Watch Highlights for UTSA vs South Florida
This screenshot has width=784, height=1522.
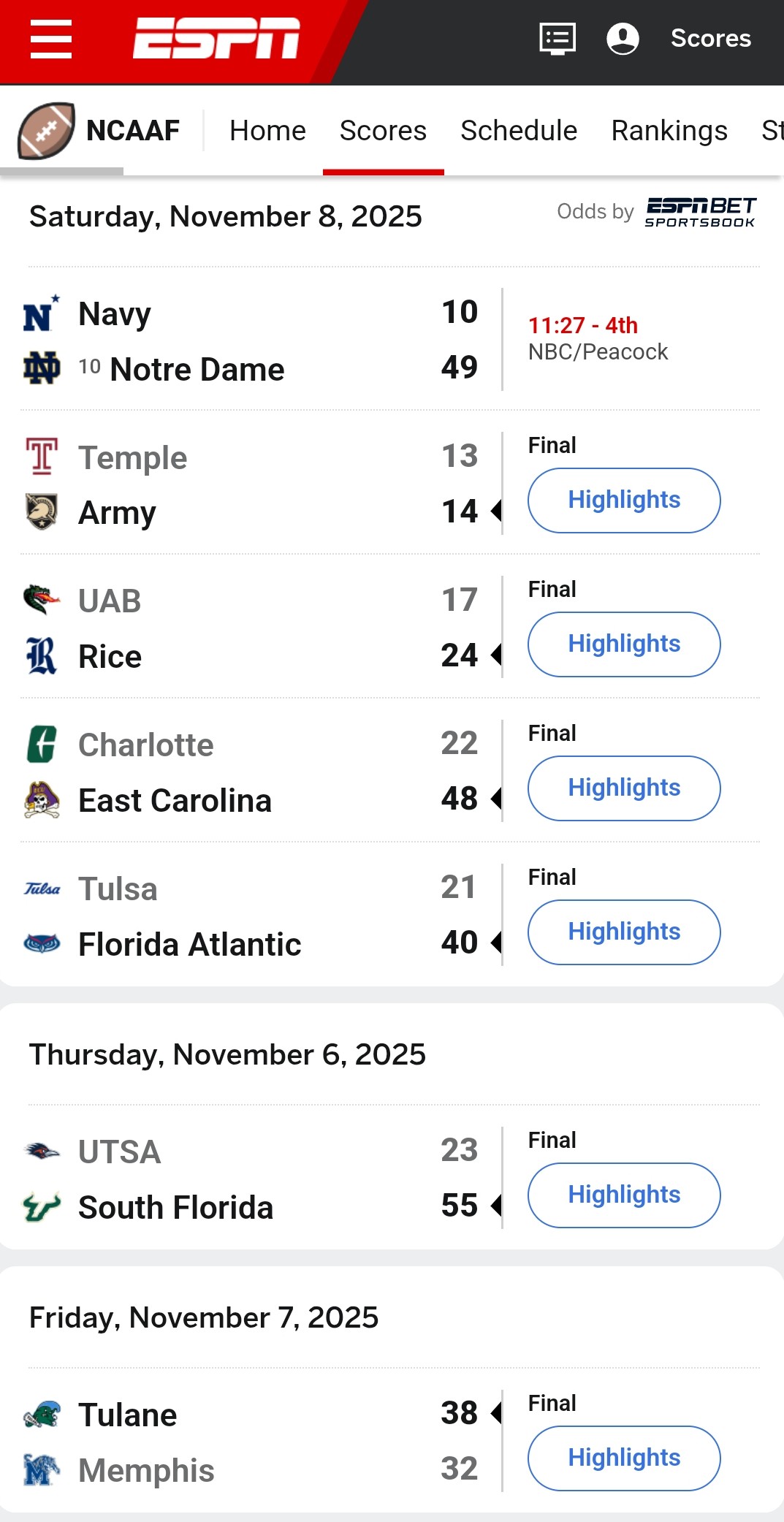pyautogui.click(x=624, y=1195)
